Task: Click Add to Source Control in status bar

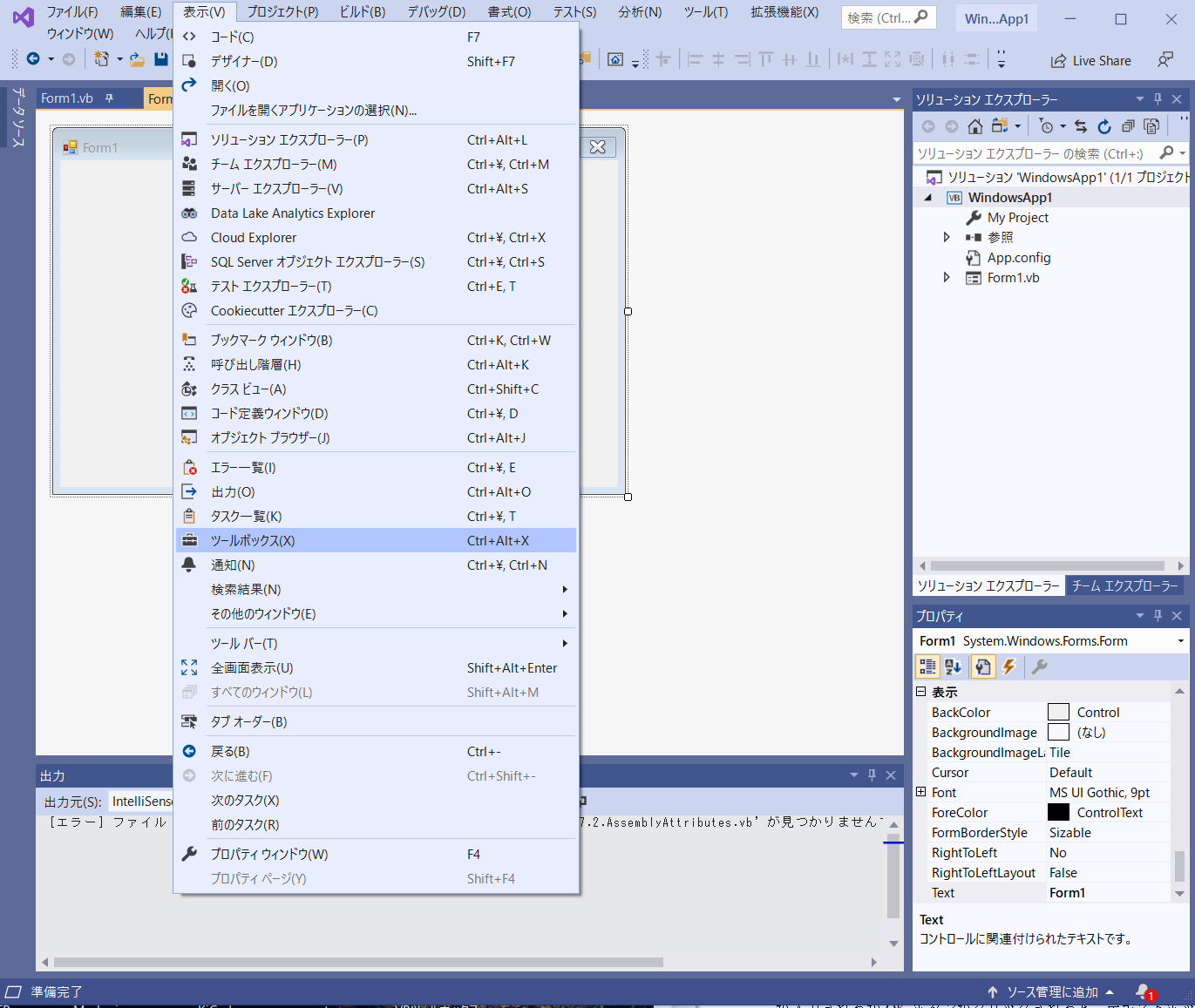Action: (x=1051, y=991)
